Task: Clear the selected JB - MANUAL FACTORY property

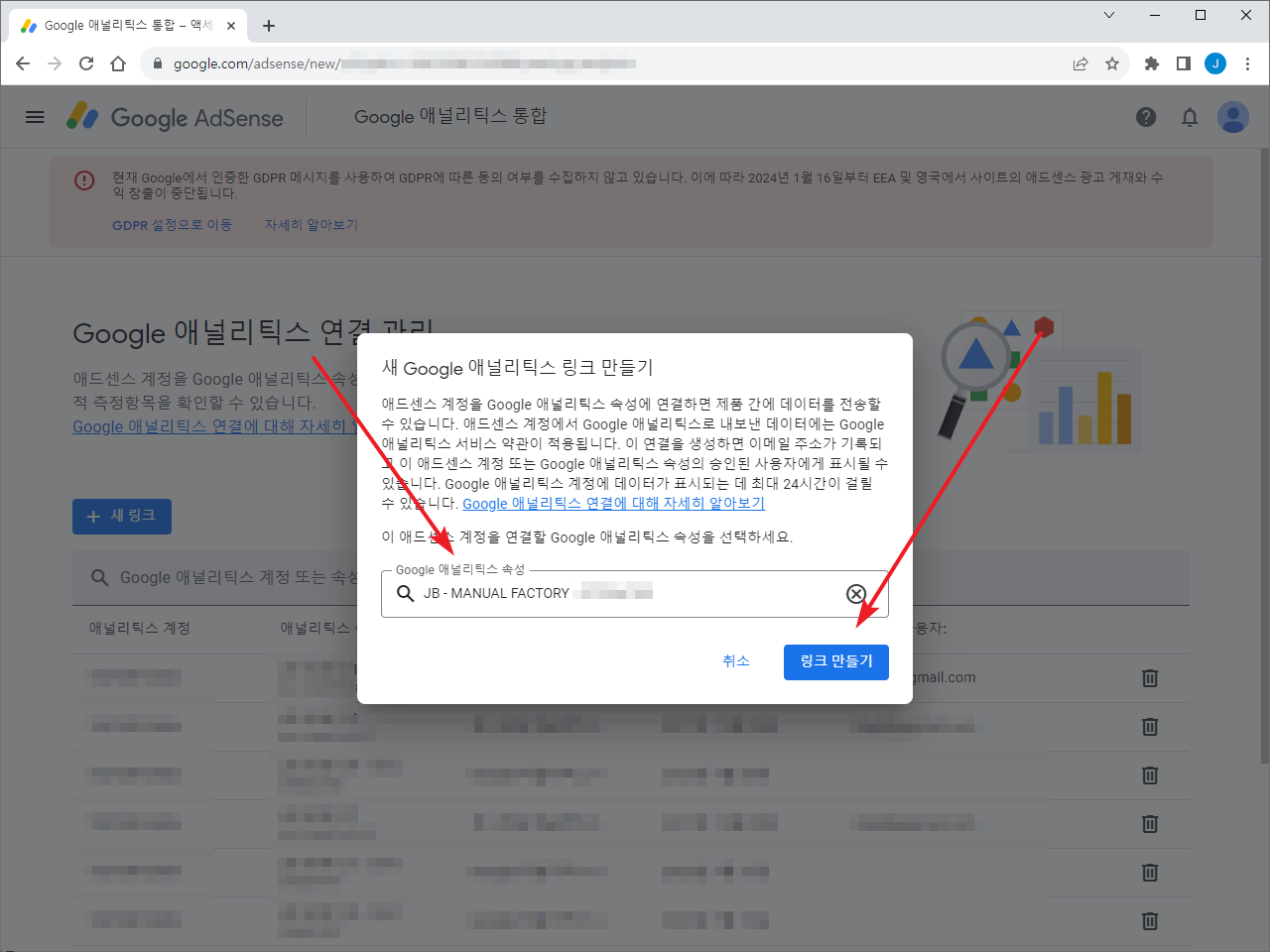Action: [856, 594]
